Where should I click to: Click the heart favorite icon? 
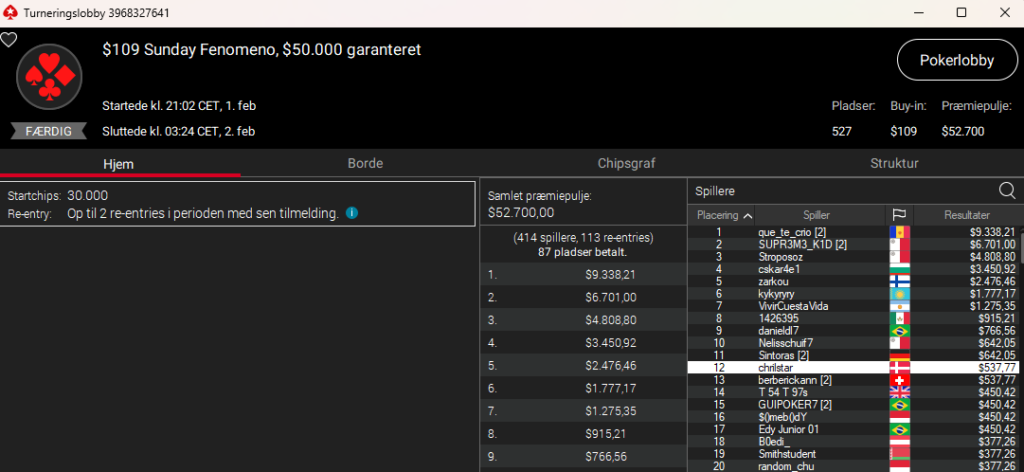coord(9,40)
